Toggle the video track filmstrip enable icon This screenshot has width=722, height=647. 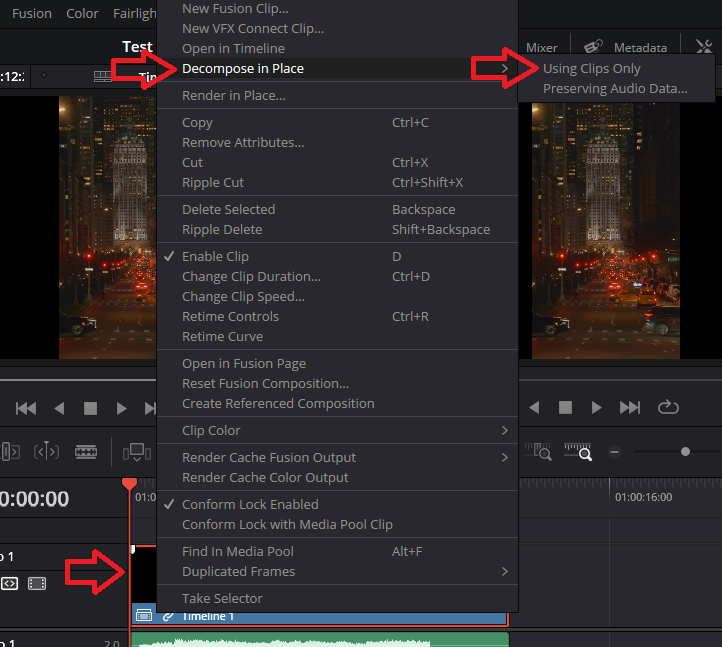37,583
